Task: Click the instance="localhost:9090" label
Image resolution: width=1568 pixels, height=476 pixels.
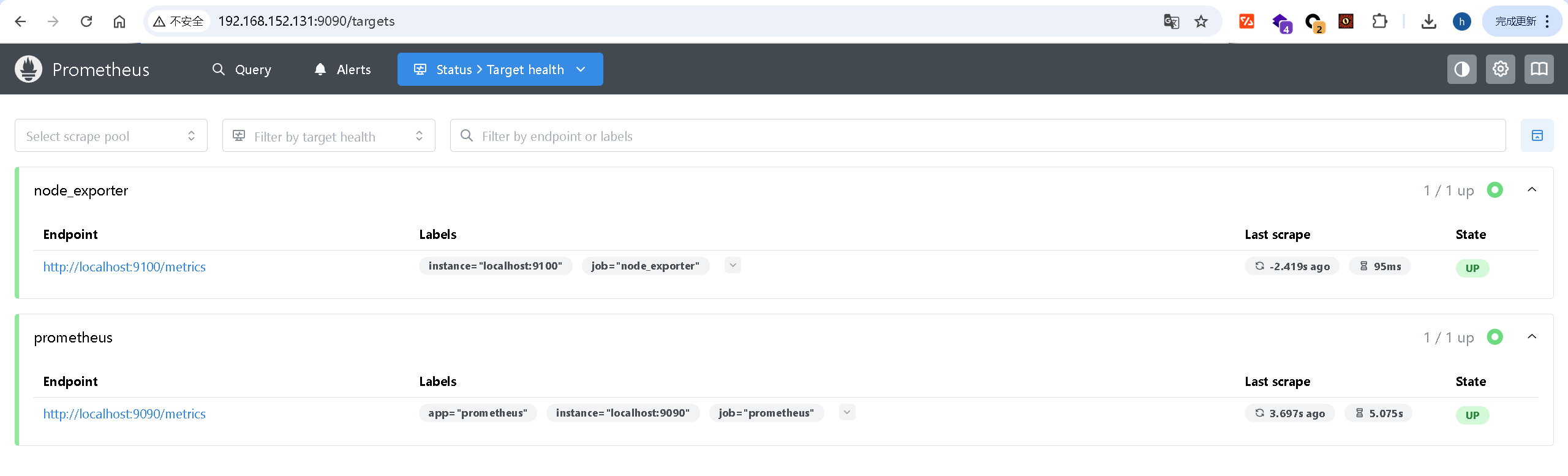Action: pos(622,413)
